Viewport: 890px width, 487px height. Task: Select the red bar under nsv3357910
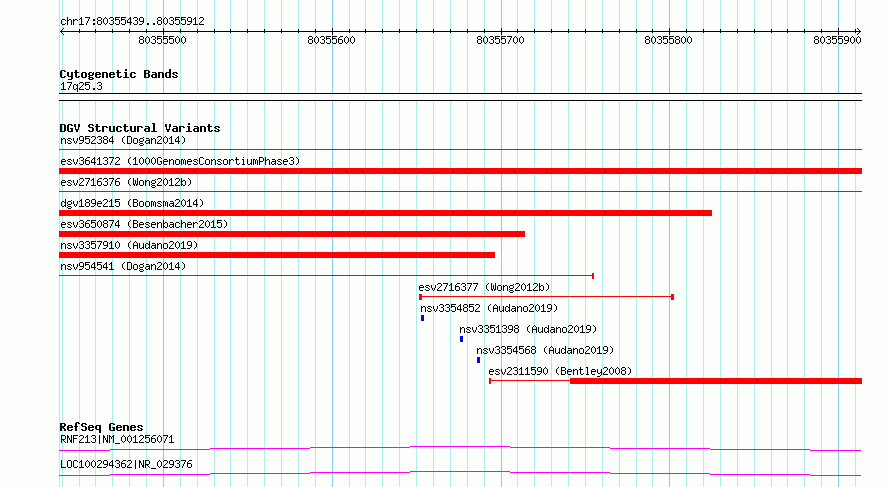[x=277, y=255]
